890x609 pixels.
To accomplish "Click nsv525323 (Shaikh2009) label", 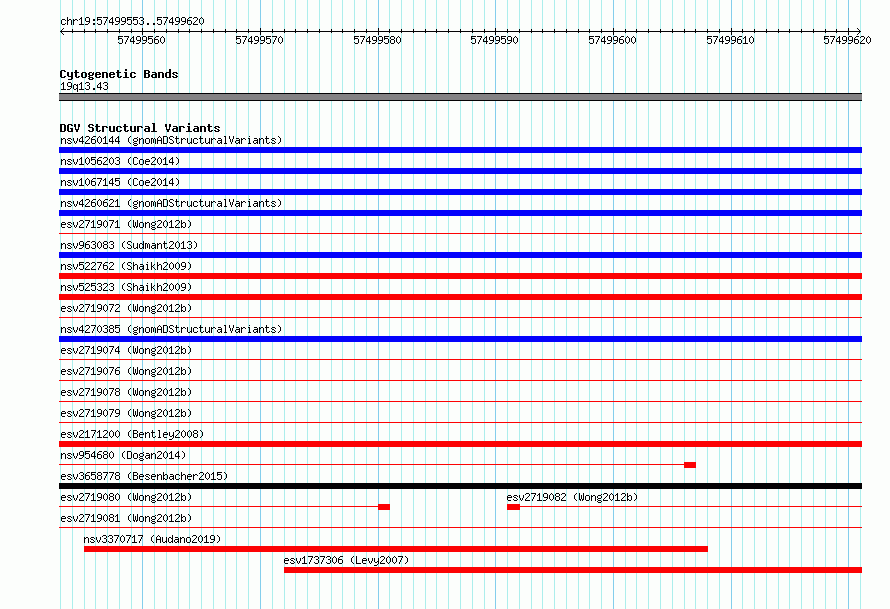I will [x=126, y=287].
